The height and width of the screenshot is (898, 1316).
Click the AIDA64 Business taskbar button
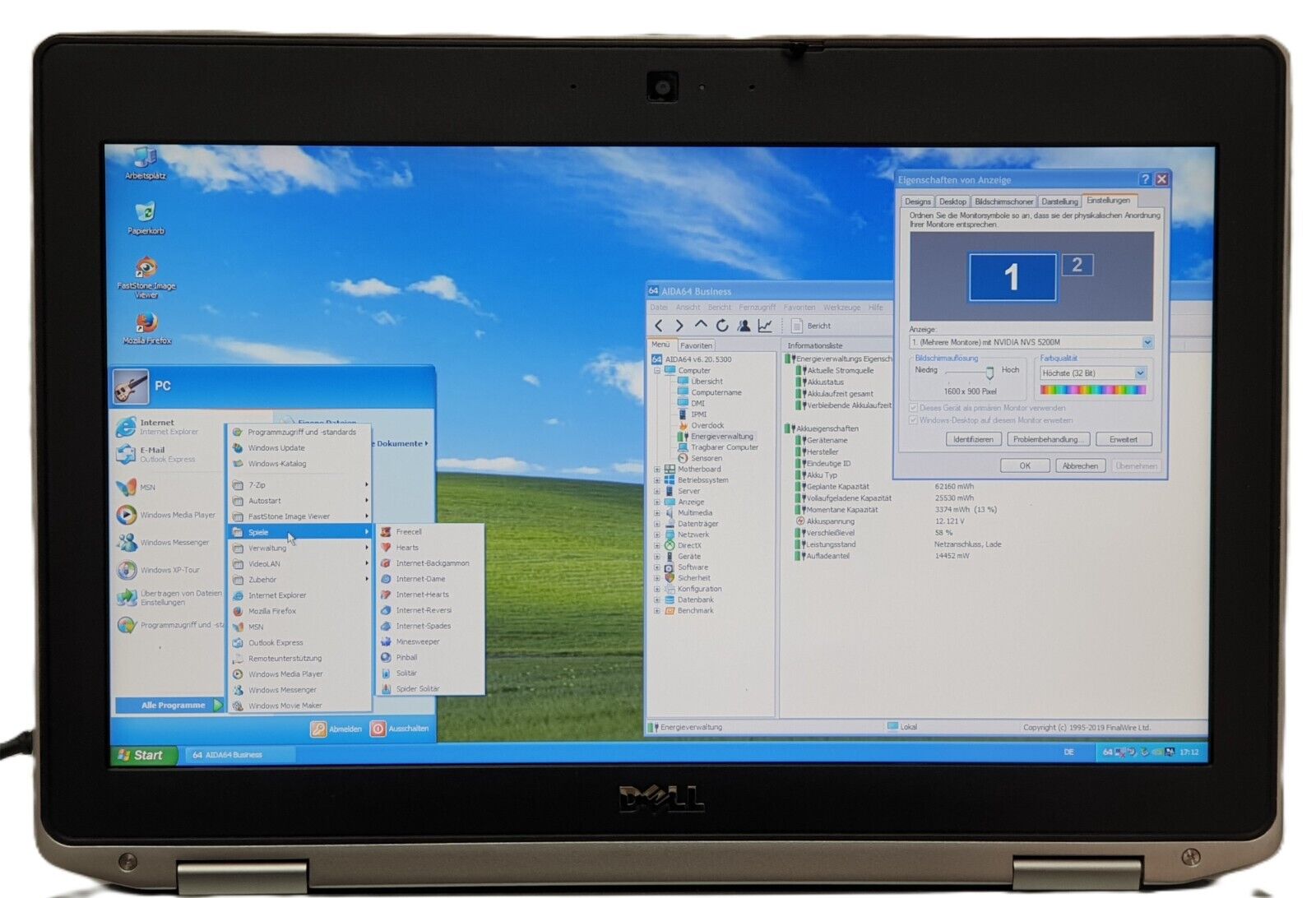tap(241, 754)
